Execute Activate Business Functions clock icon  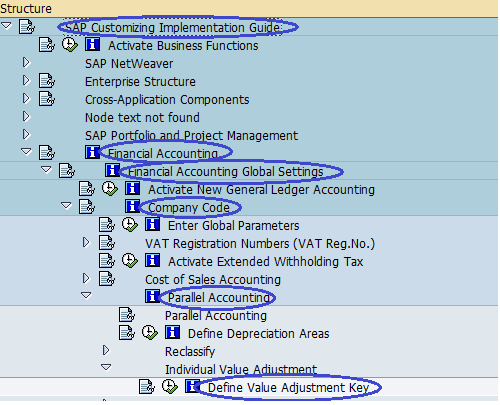pyautogui.click(x=70, y=45)
